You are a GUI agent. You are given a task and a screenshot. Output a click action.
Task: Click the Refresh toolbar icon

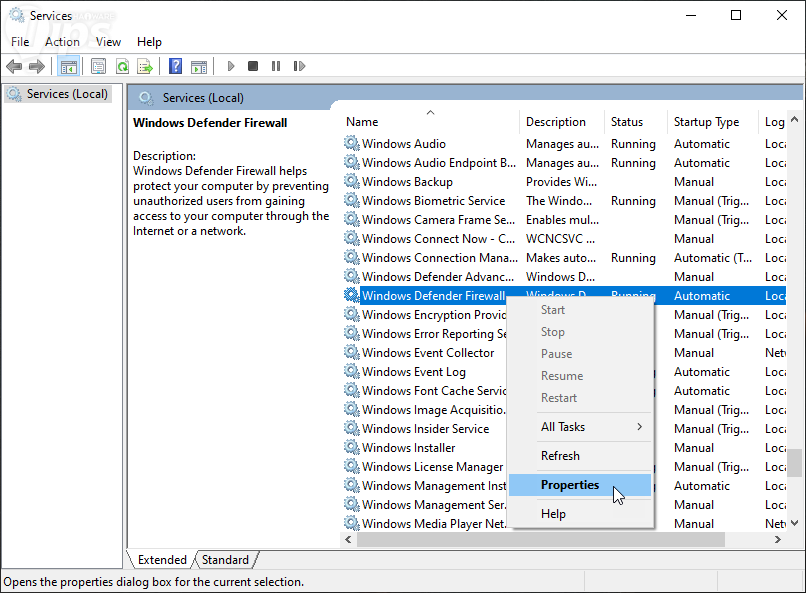122,66
